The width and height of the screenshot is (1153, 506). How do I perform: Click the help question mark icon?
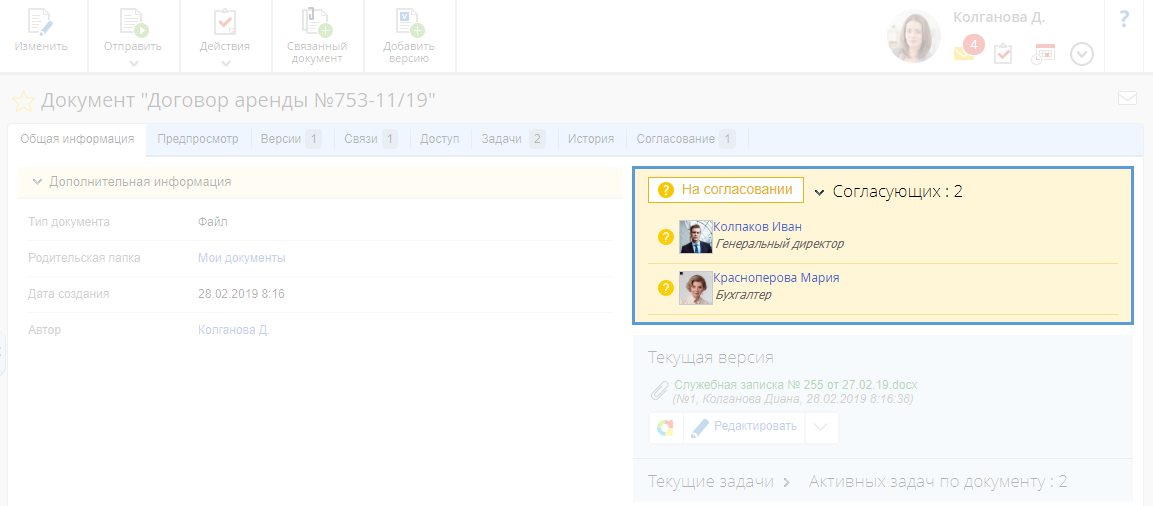(x=1124, y=19)
